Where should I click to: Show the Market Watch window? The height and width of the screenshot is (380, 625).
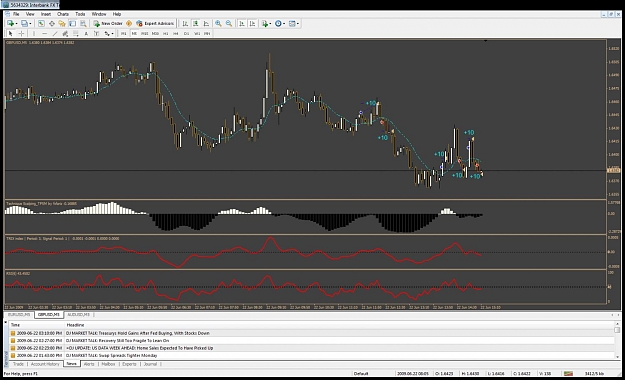click(41, 24)
